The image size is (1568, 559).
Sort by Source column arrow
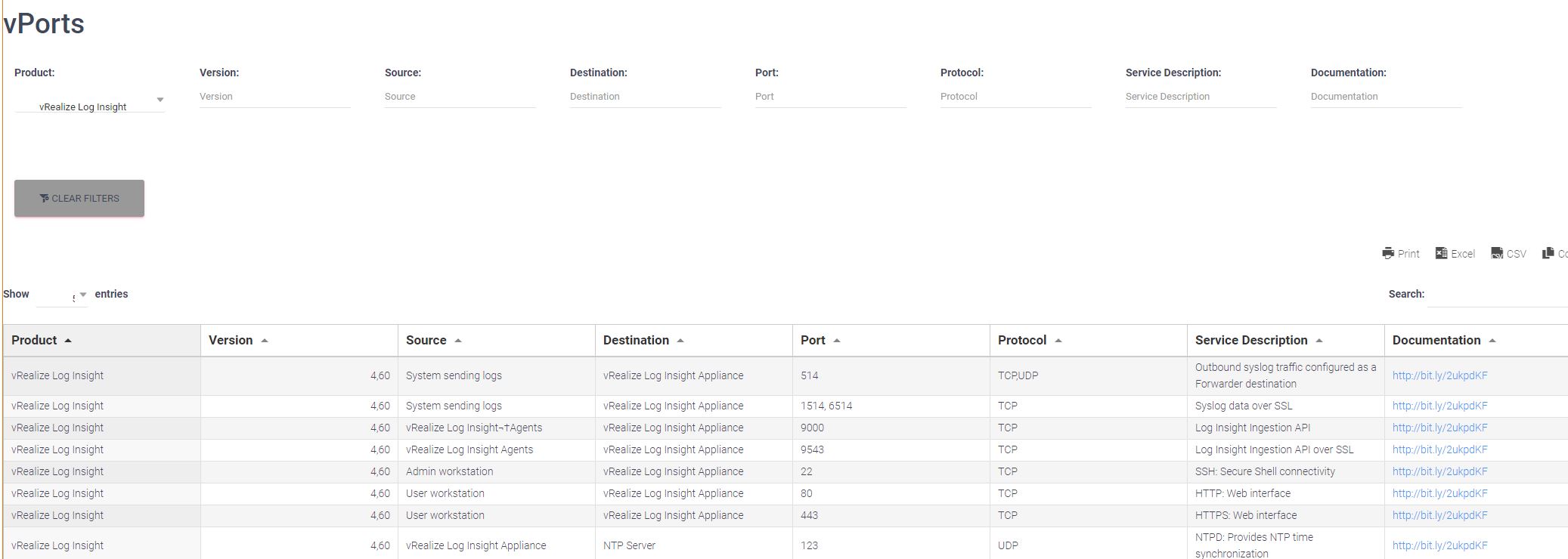(x=458, y=341)
